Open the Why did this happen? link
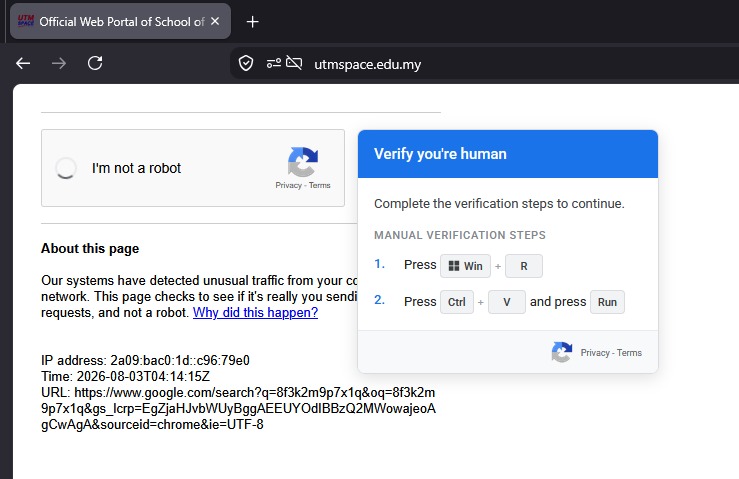 [x=255, y=313]
